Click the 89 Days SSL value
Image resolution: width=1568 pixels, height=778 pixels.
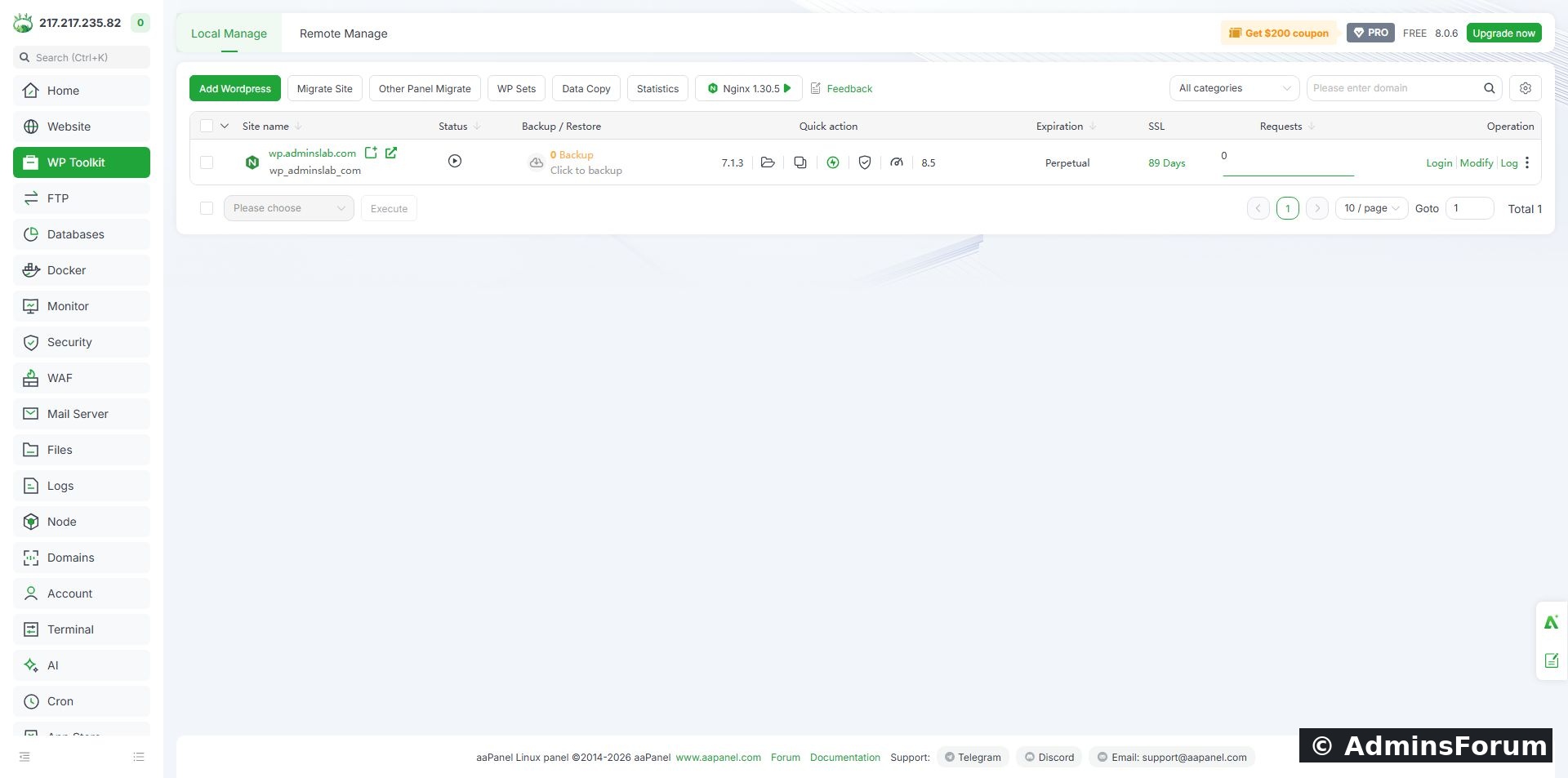pos(1166,163)
